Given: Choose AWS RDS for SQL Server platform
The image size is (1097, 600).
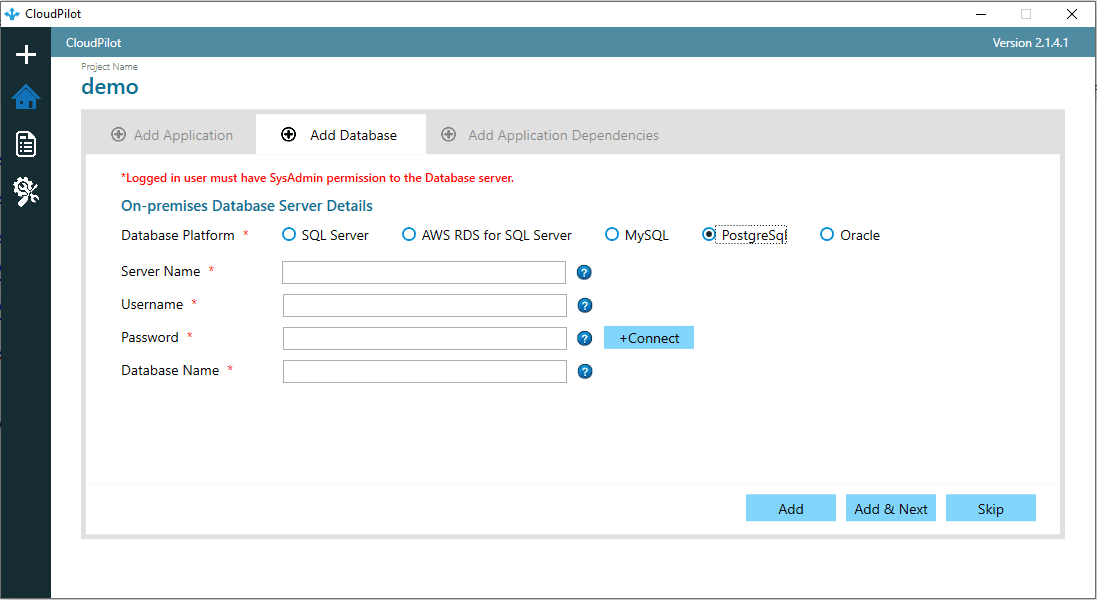Looking at the screenshot, I should [x=487, y=235].
